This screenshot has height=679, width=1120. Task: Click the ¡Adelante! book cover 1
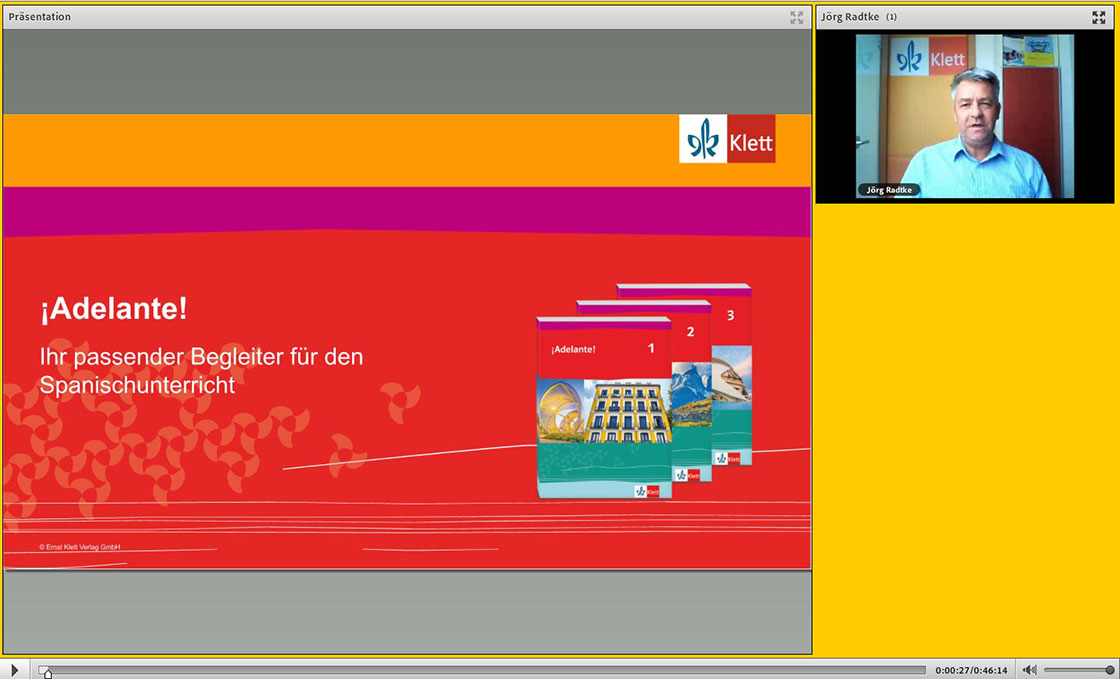point(604,407)
